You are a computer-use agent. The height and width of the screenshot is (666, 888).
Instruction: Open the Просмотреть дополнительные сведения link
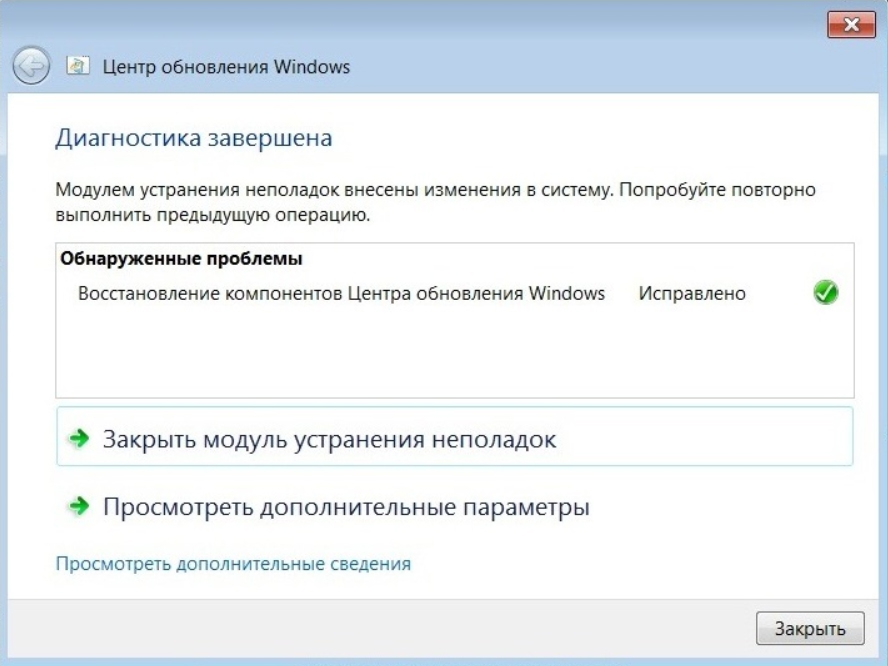pos(233,564)
